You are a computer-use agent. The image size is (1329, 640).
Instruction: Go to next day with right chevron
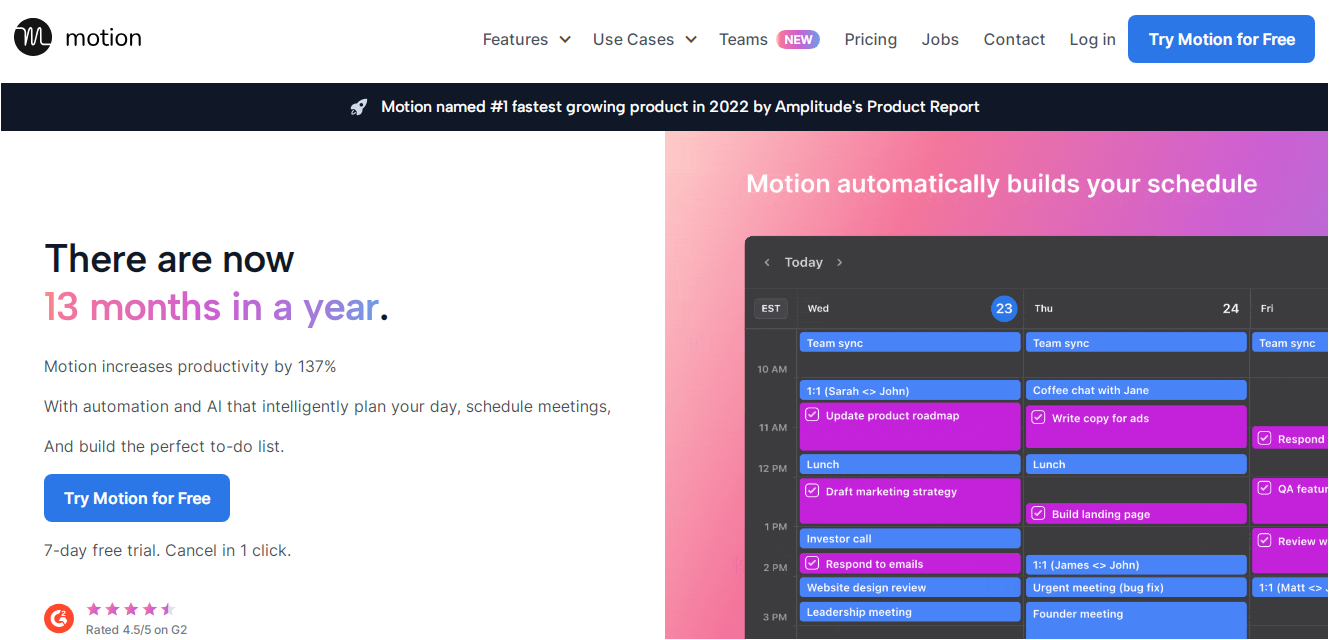839,262
